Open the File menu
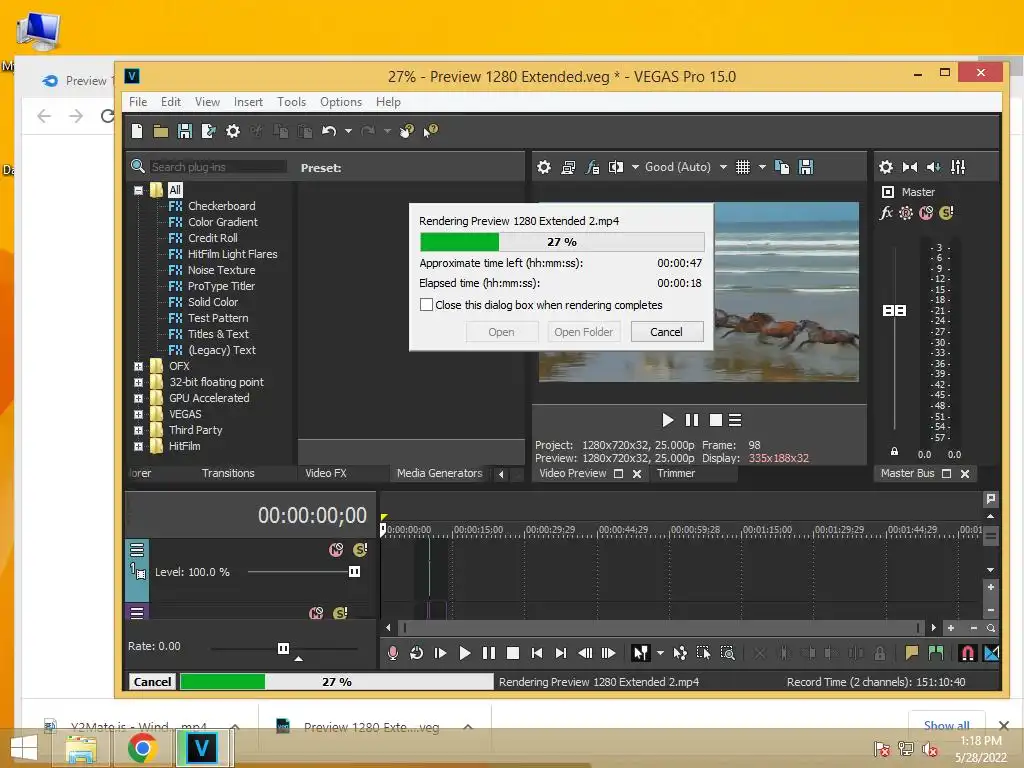1024x768 pixels. 138,102
